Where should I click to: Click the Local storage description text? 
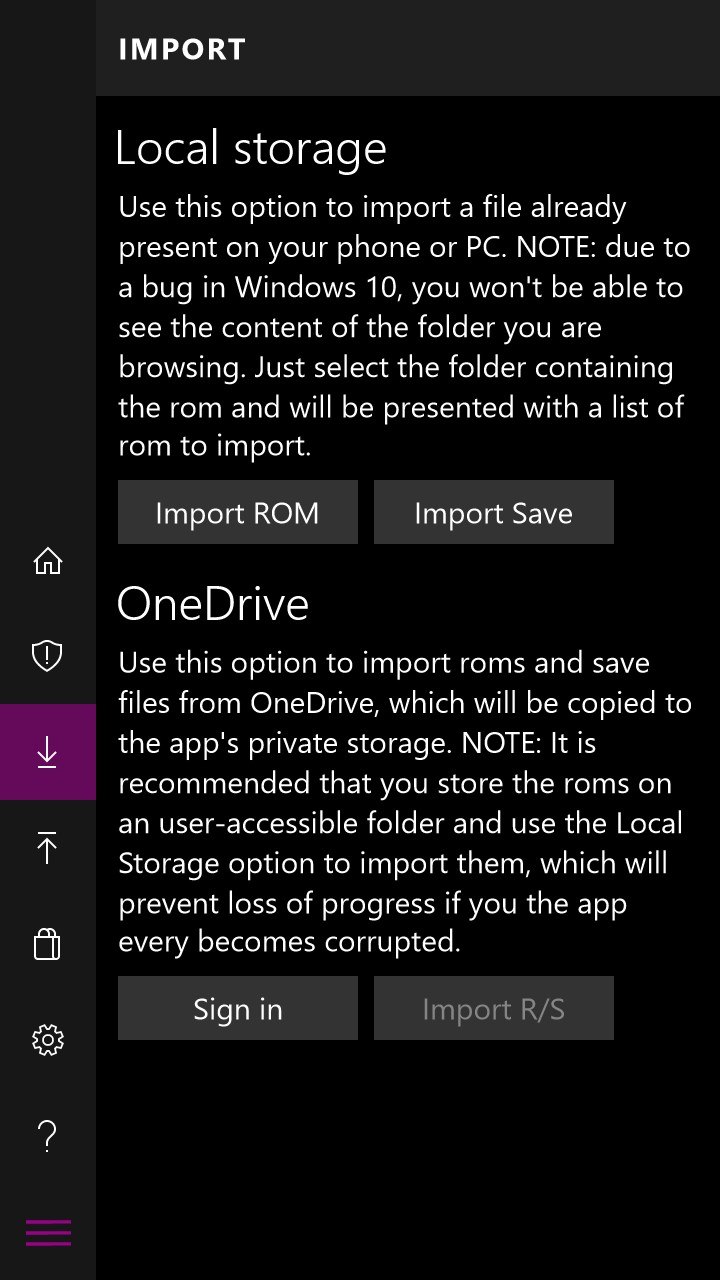coord(403,327)
